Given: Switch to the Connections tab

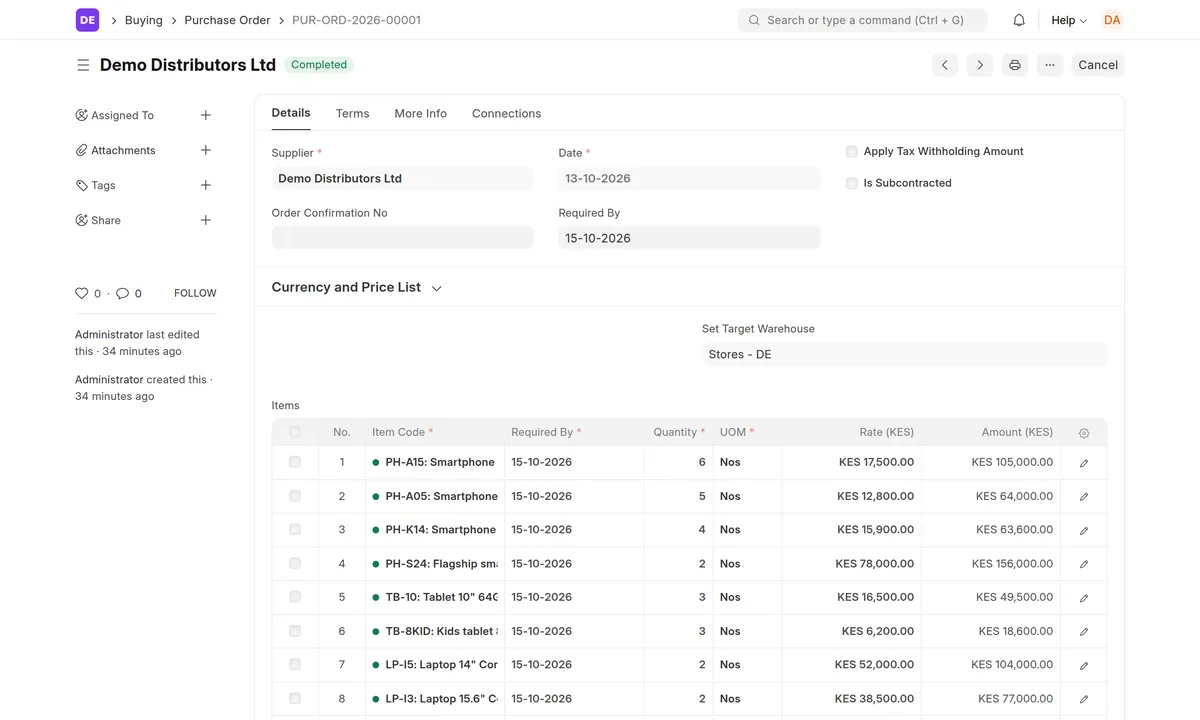Looking at the screenshot, I should point(506,114).
